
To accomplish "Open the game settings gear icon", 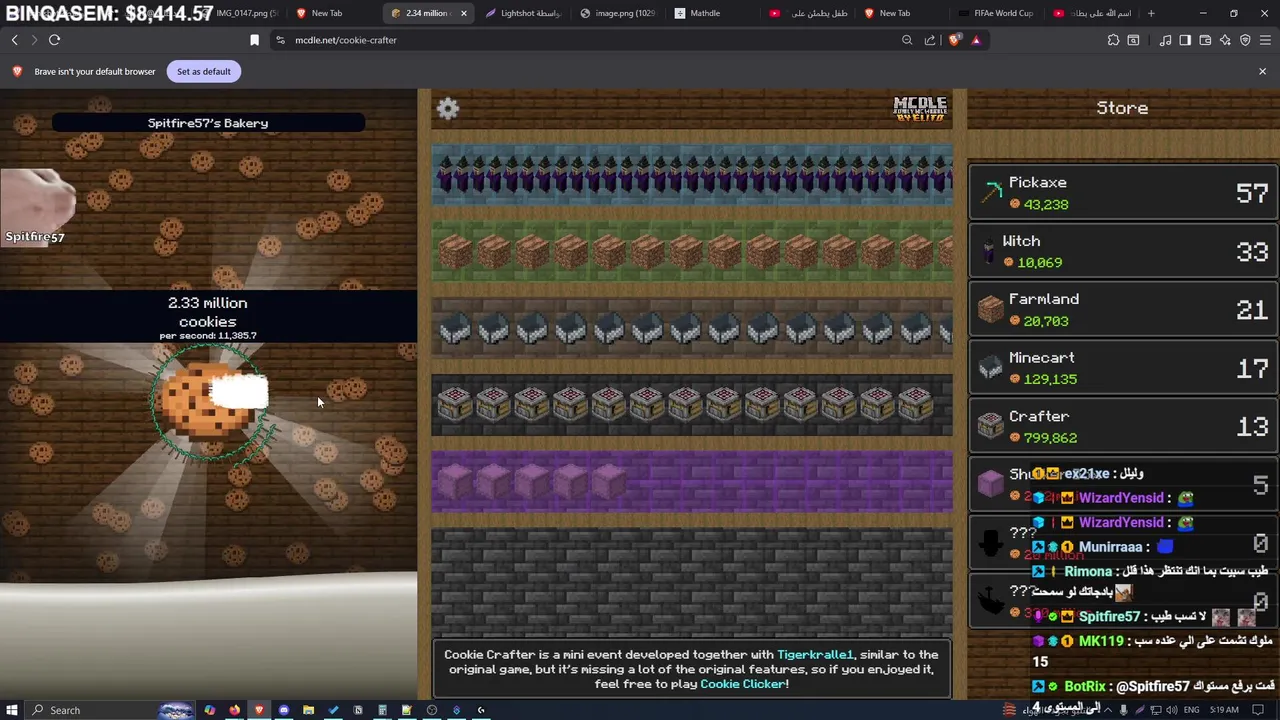I will (448, 109).
